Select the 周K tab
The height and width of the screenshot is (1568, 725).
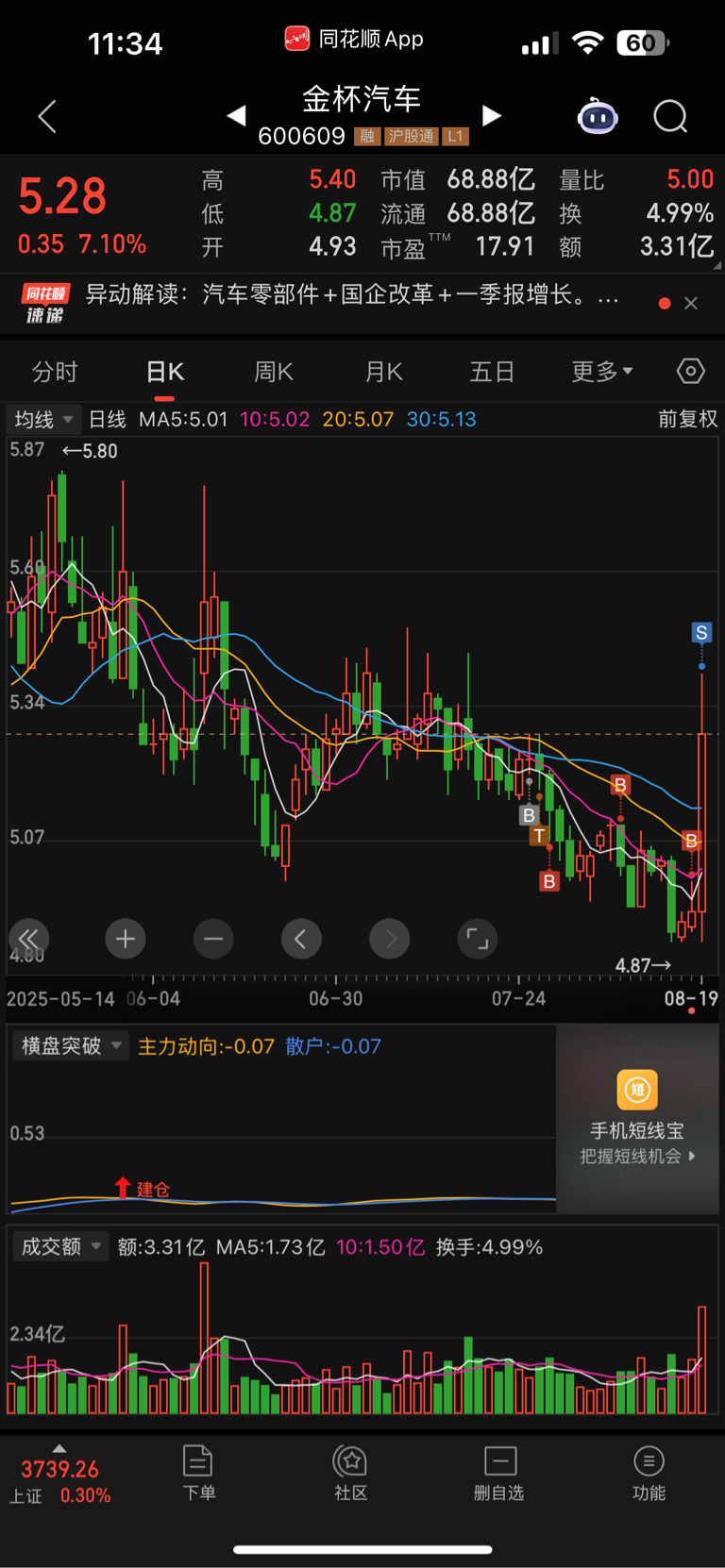coord(274,372)
